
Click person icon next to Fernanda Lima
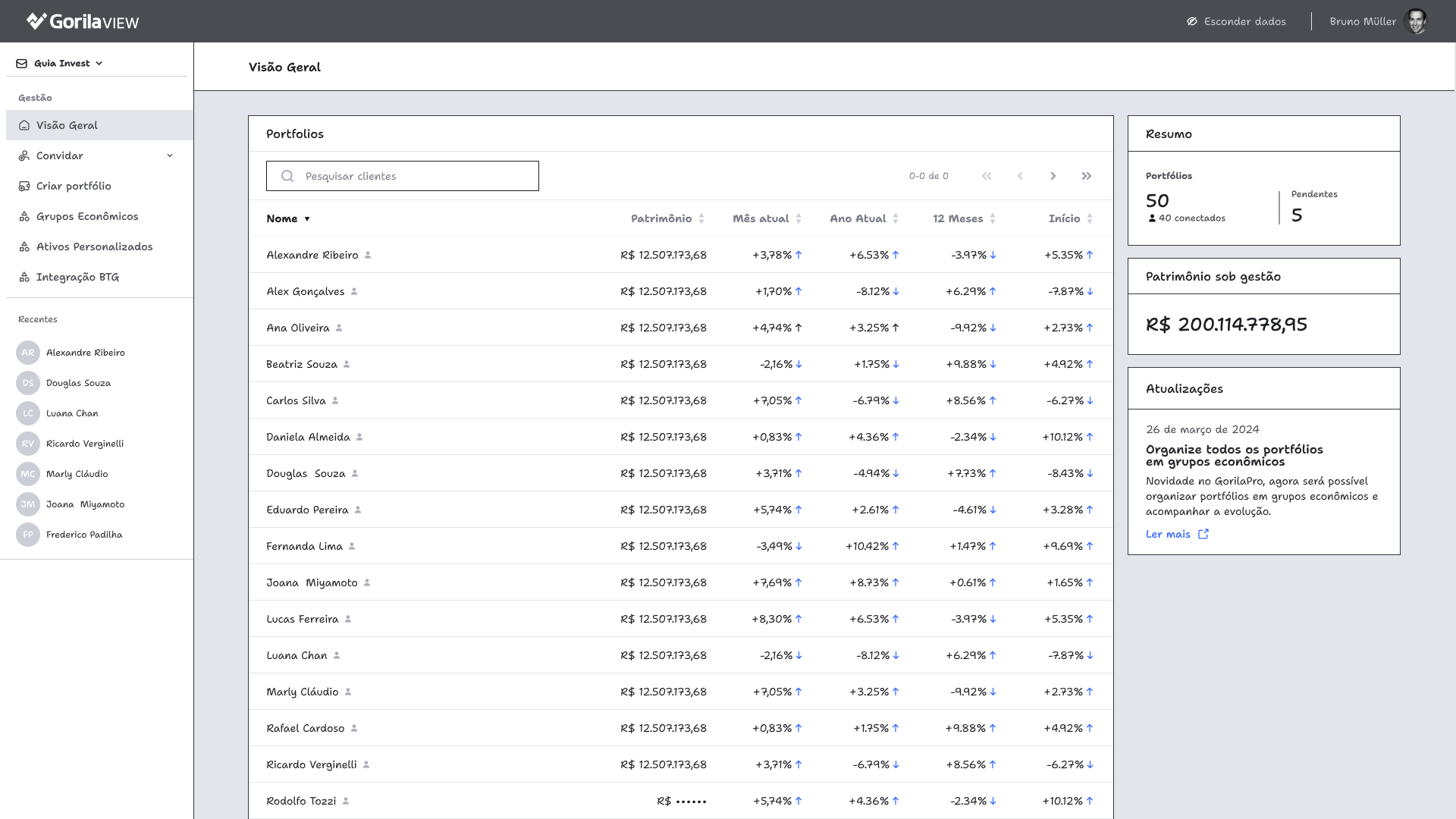(x=352, y=546)
